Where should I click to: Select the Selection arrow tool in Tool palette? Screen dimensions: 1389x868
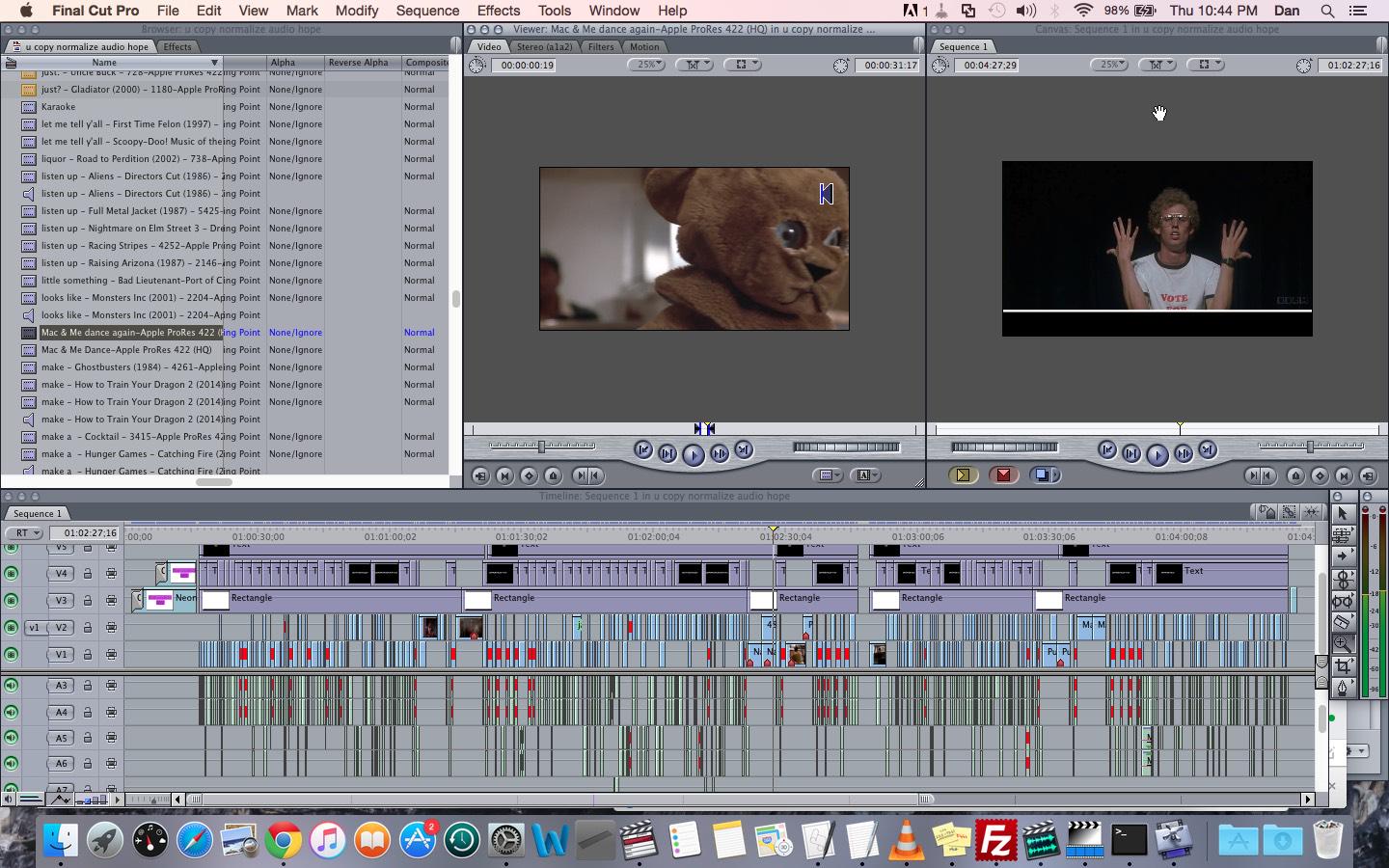pos(1342,513)
